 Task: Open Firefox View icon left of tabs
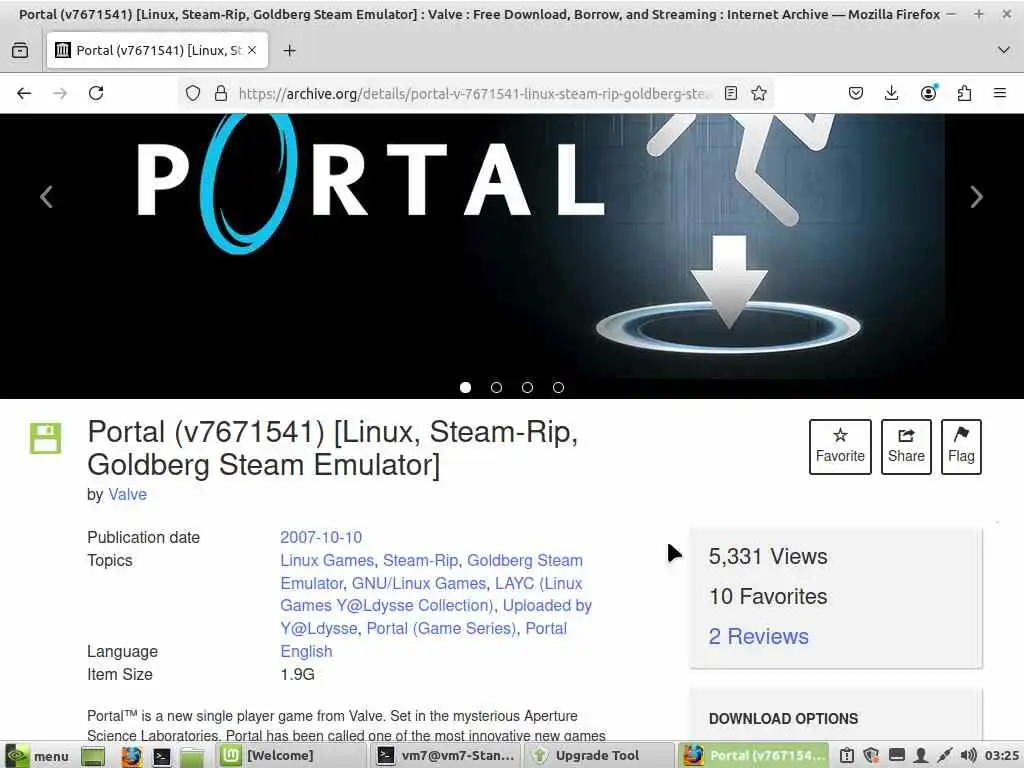point(20,50)
